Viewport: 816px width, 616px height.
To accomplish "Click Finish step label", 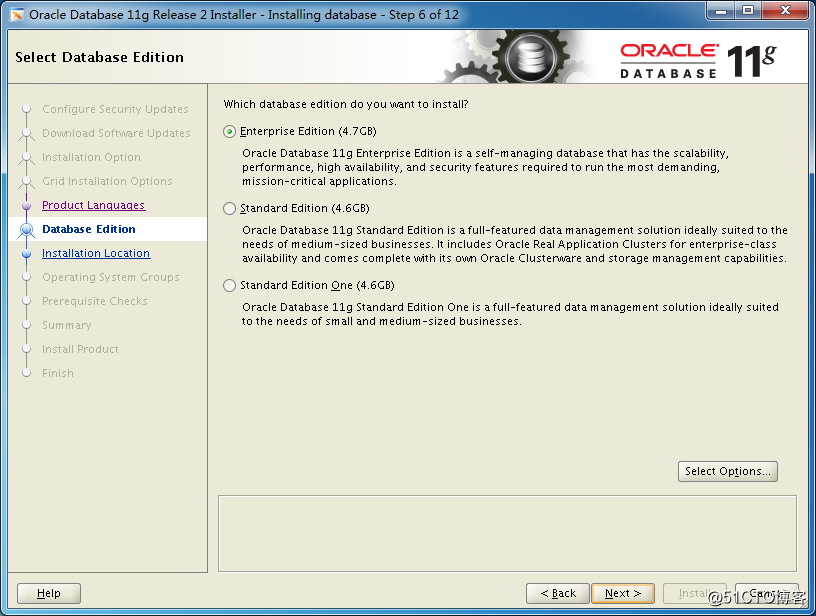I will [x=58, y=373].
